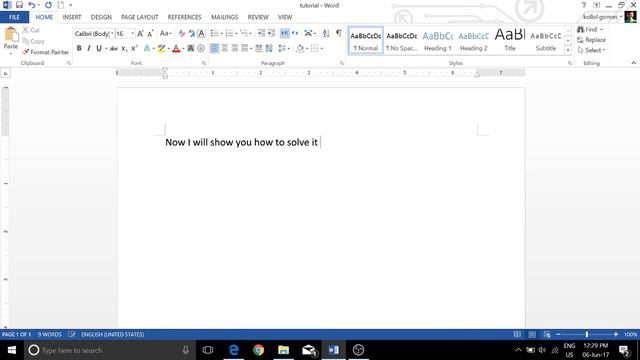The image size is (640, 360).
Task: Apply character border icon
Action: point(201,33)
